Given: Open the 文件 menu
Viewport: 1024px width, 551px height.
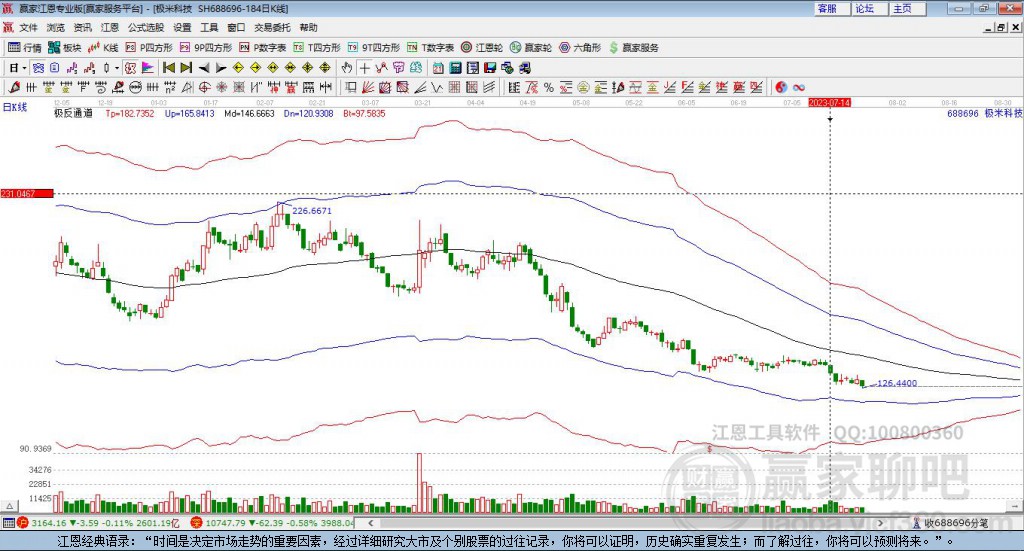Looking at the screenshot, I should click(29, 27).
